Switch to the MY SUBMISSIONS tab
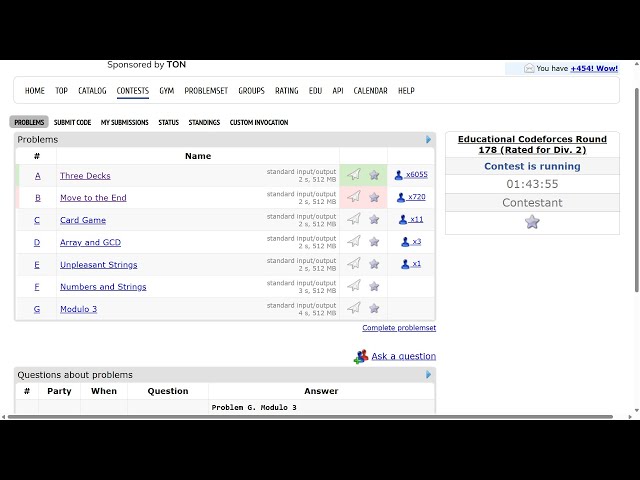This screenshot has height=480, width=640. click(124, 122)
